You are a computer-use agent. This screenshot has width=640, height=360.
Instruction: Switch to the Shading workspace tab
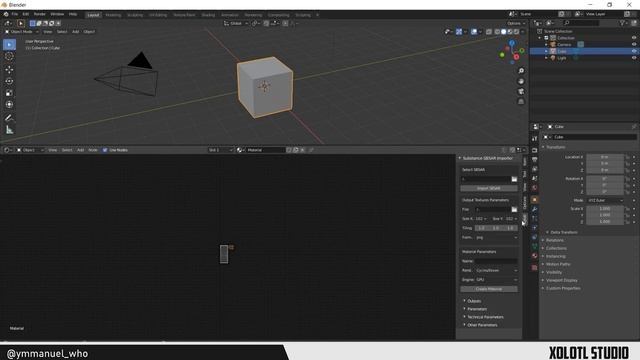pos(208,15)
